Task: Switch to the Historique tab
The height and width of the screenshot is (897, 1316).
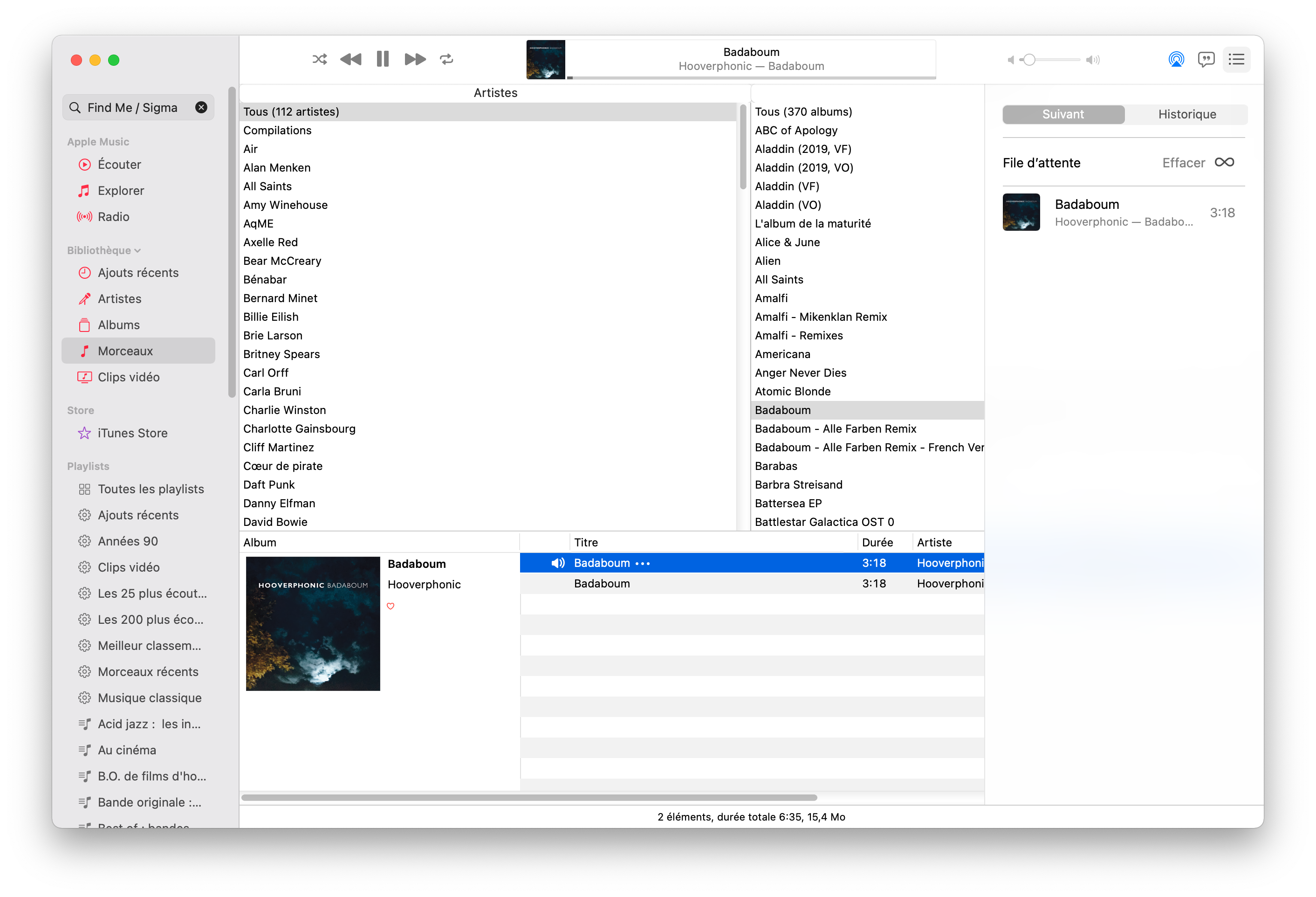Action: 1186,115
